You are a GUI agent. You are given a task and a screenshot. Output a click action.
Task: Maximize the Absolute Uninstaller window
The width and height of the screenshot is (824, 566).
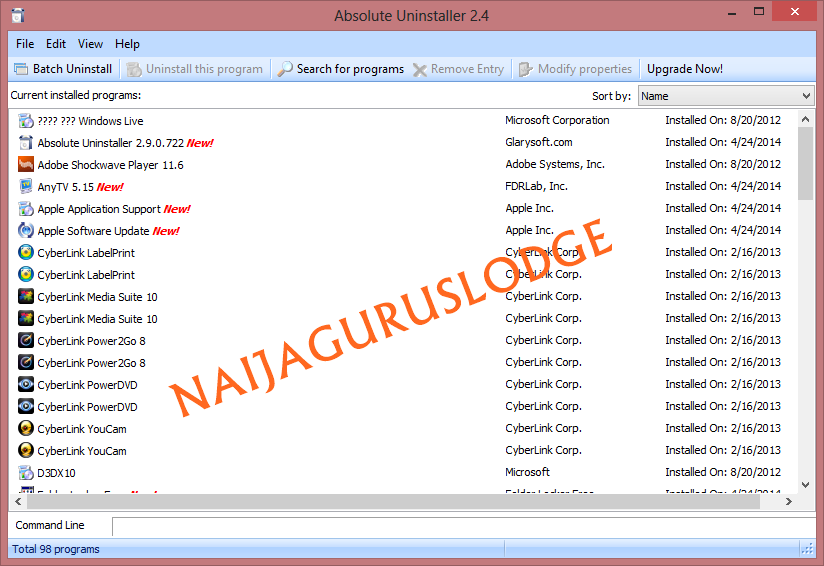(x=759, y=11)
